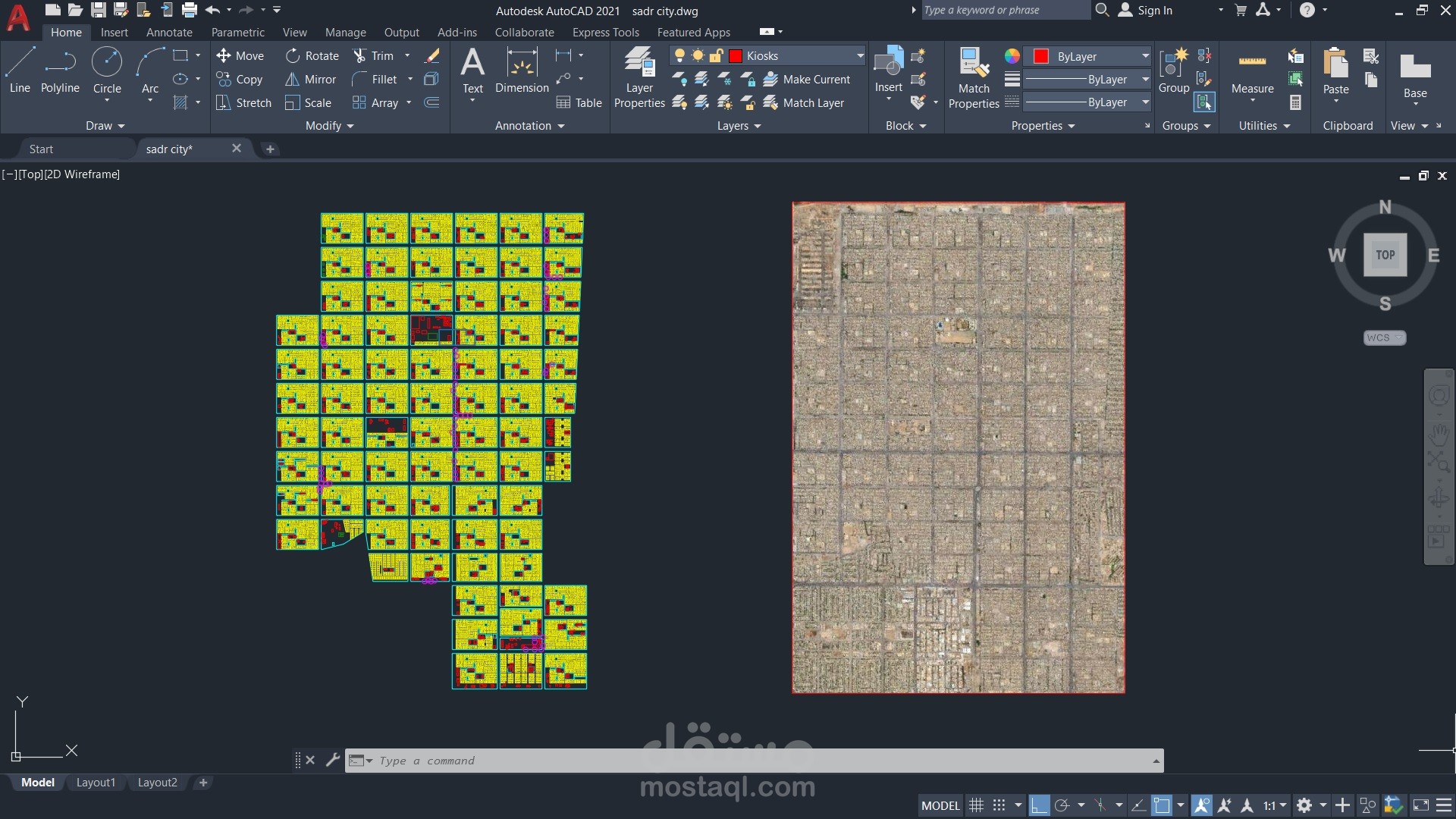
Task: Toggle the Kiosks layer on/off lightbulb
Action: 679,55
